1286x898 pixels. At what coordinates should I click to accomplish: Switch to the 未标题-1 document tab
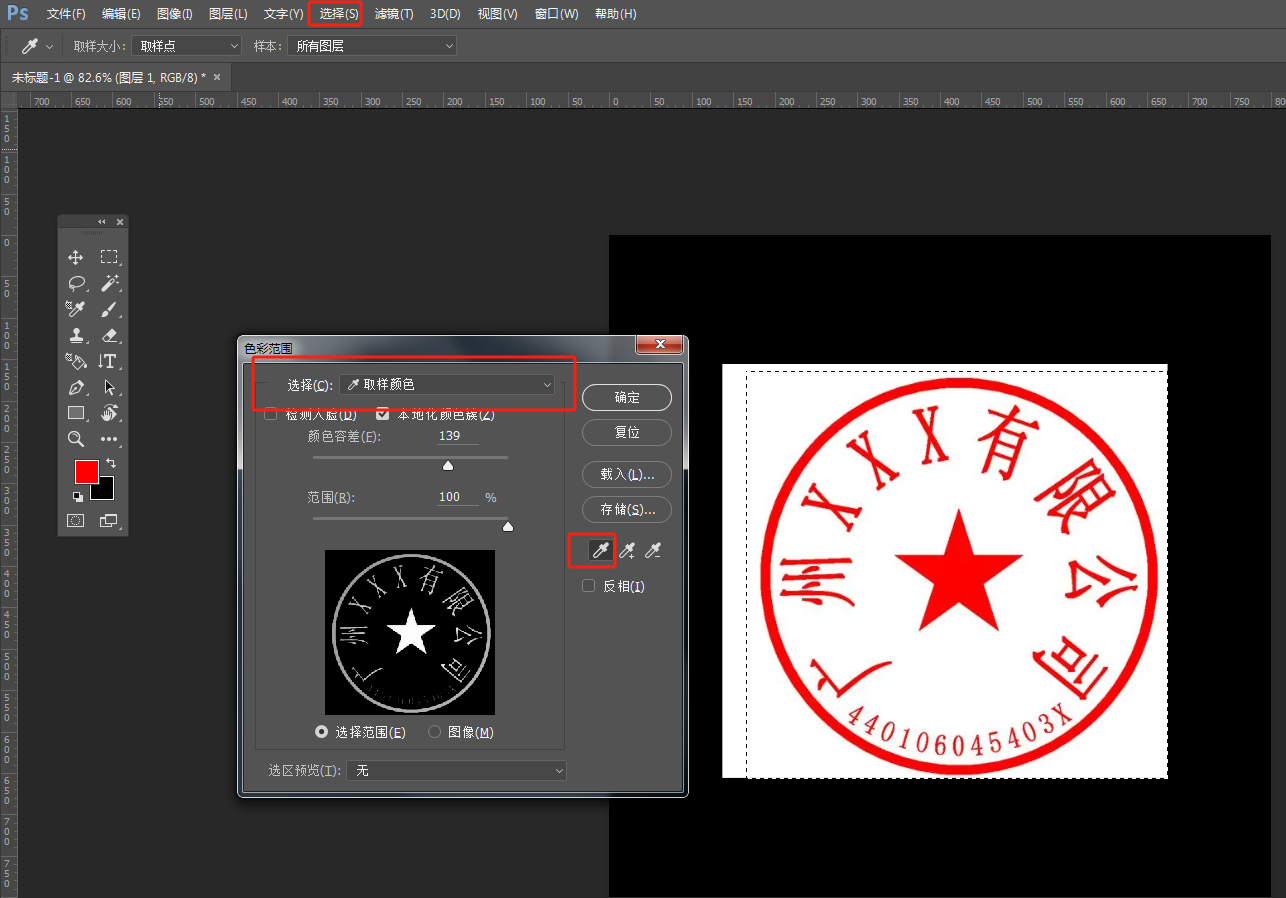coord(108,77)
